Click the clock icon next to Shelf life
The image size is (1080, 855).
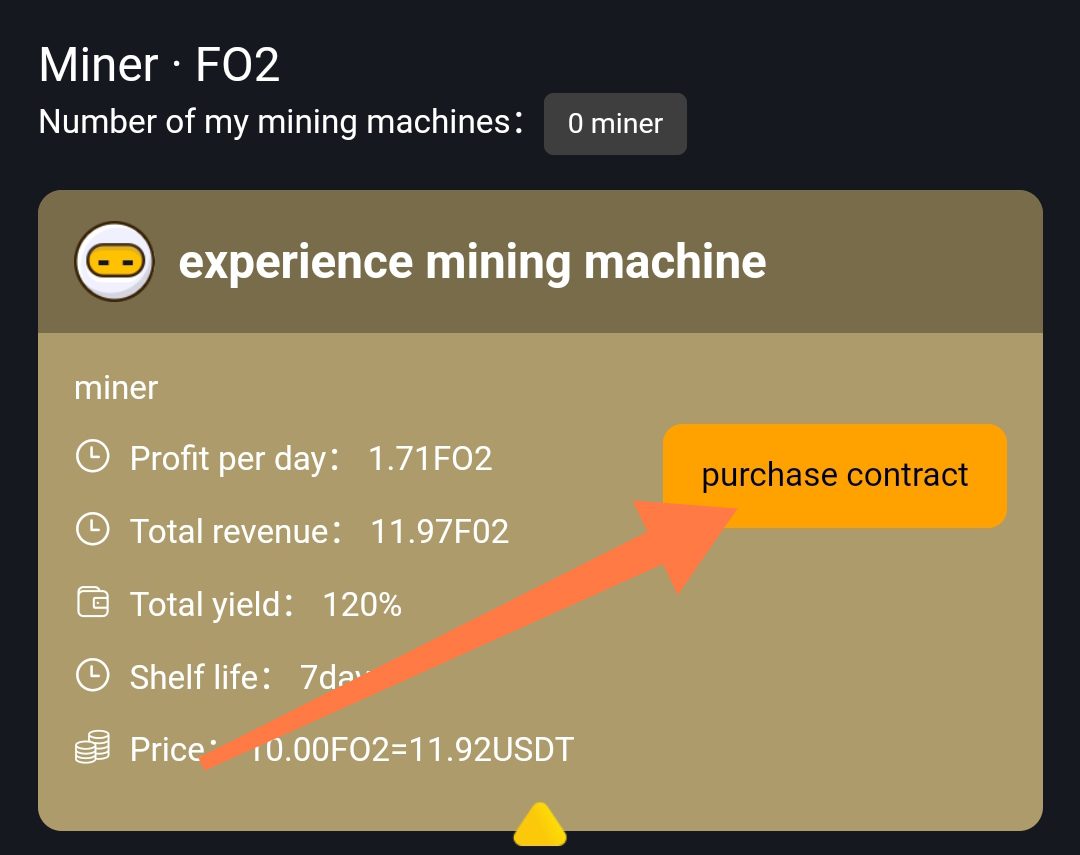(93, 676)
